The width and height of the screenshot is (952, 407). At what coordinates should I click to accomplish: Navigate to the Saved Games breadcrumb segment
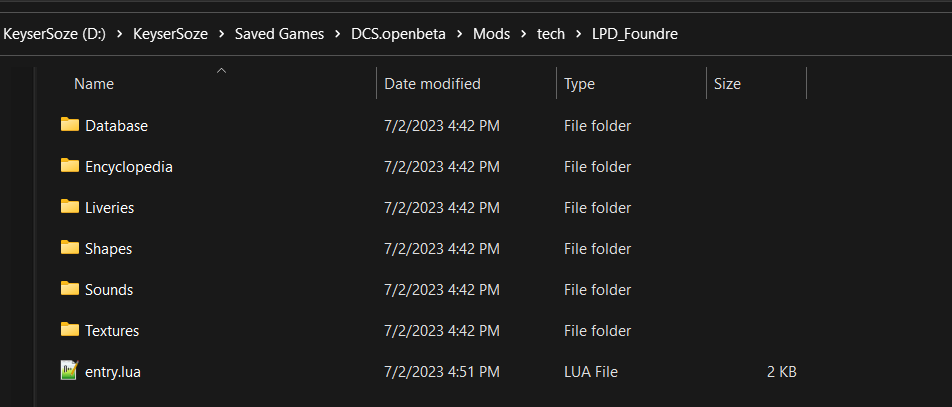pos(279,34)
